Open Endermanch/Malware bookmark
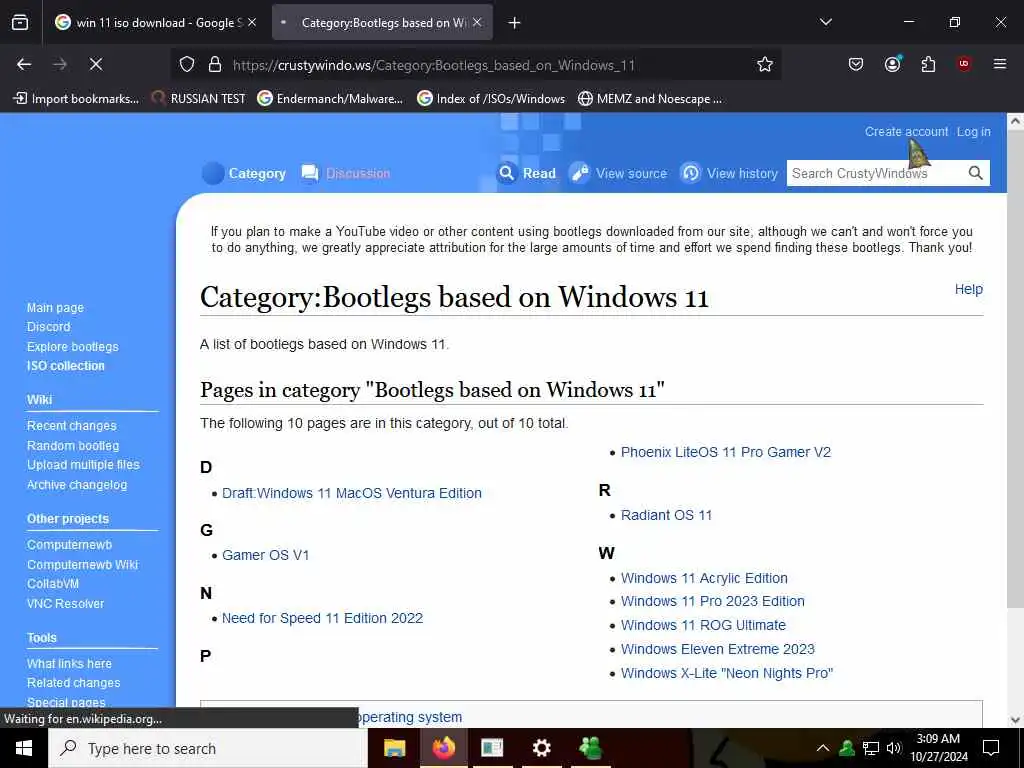 tap(330, 99)
